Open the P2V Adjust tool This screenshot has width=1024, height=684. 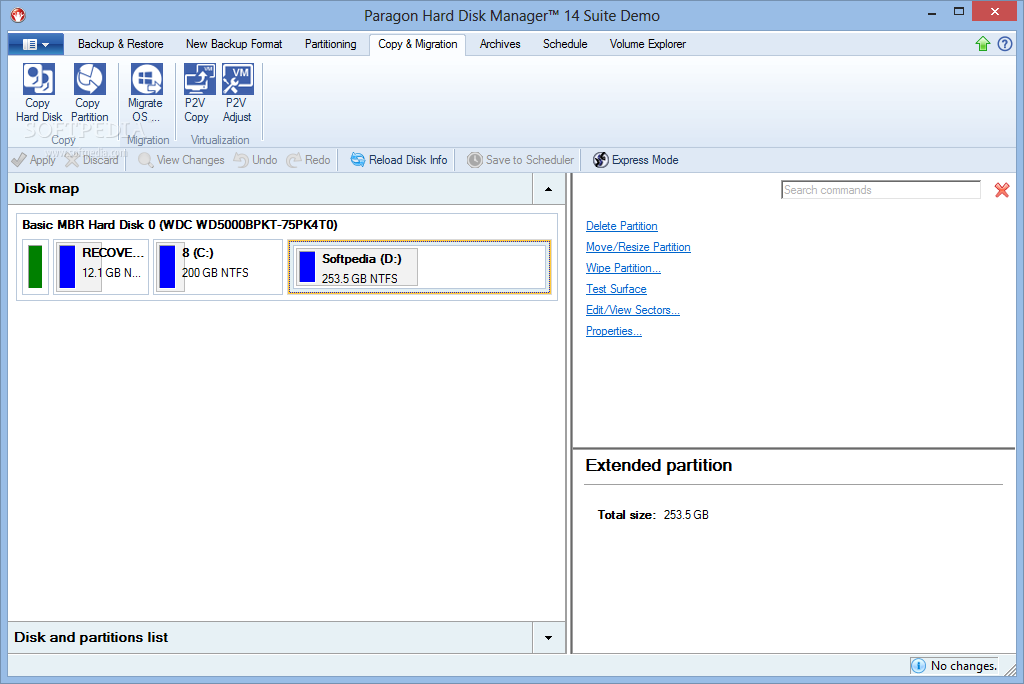click(237, 93)
